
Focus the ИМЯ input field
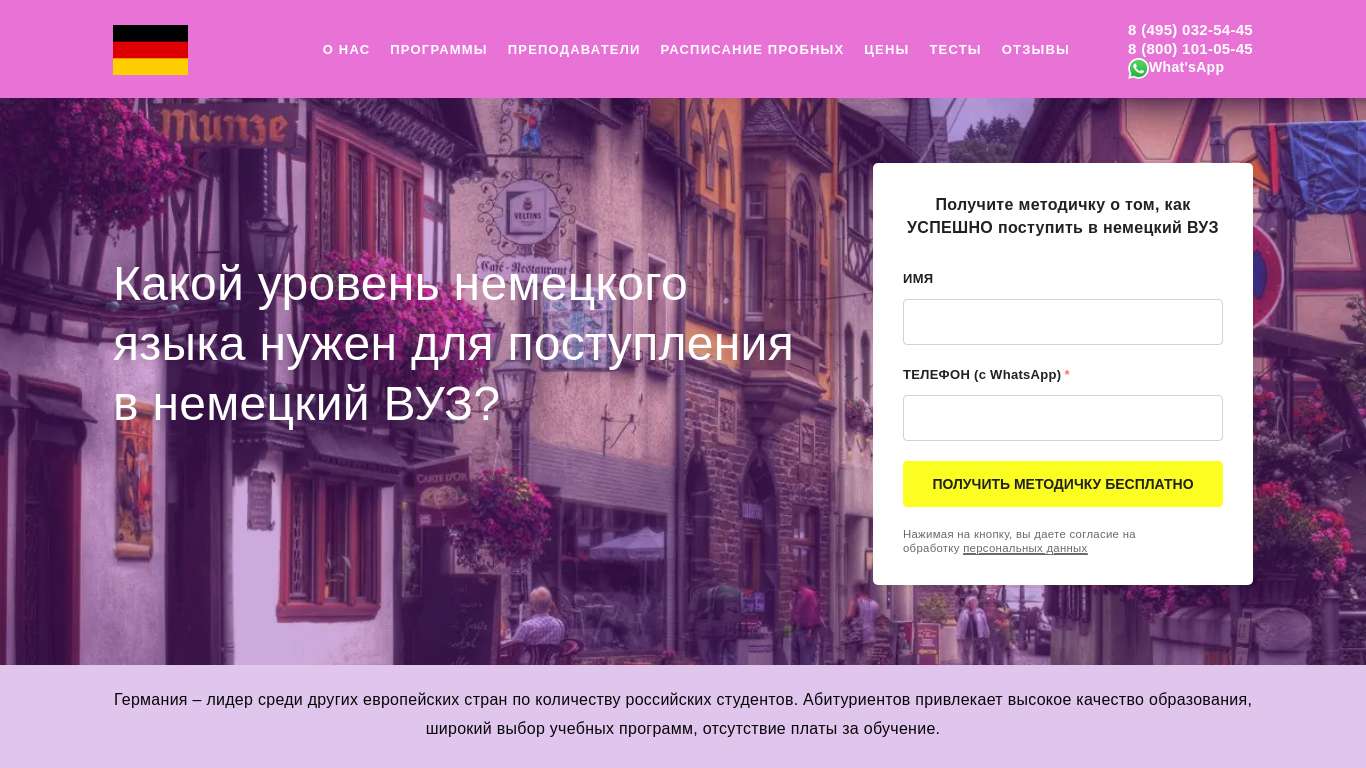point(1062,322)
